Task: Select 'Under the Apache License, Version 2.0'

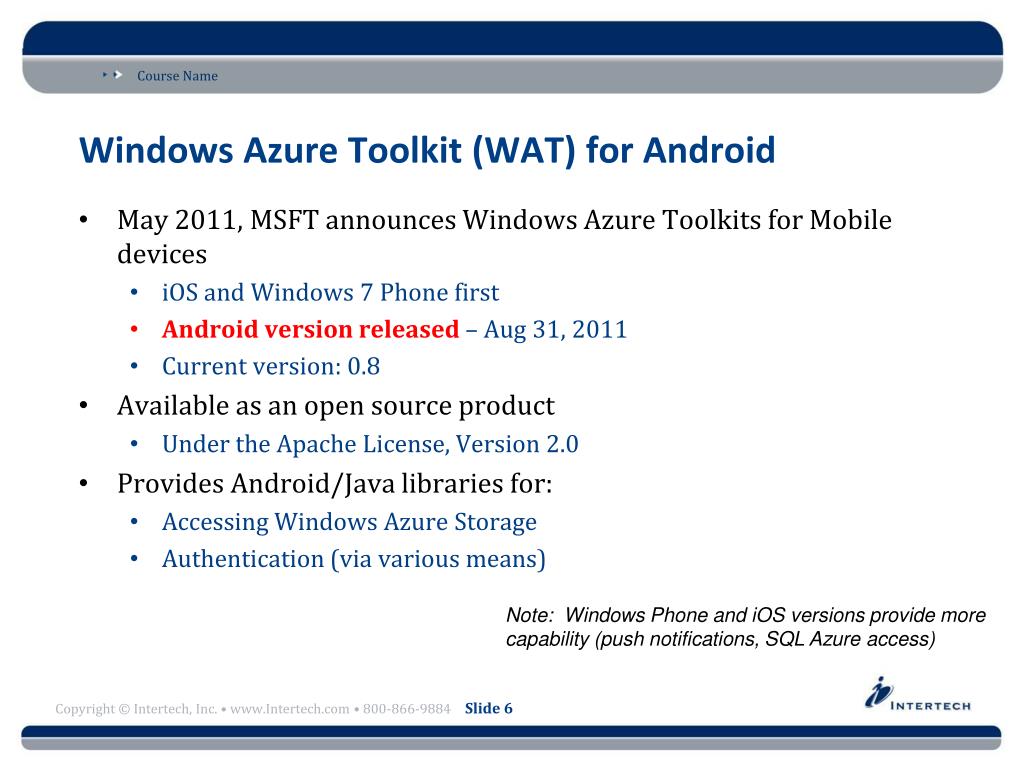Action: click(370, 444)
